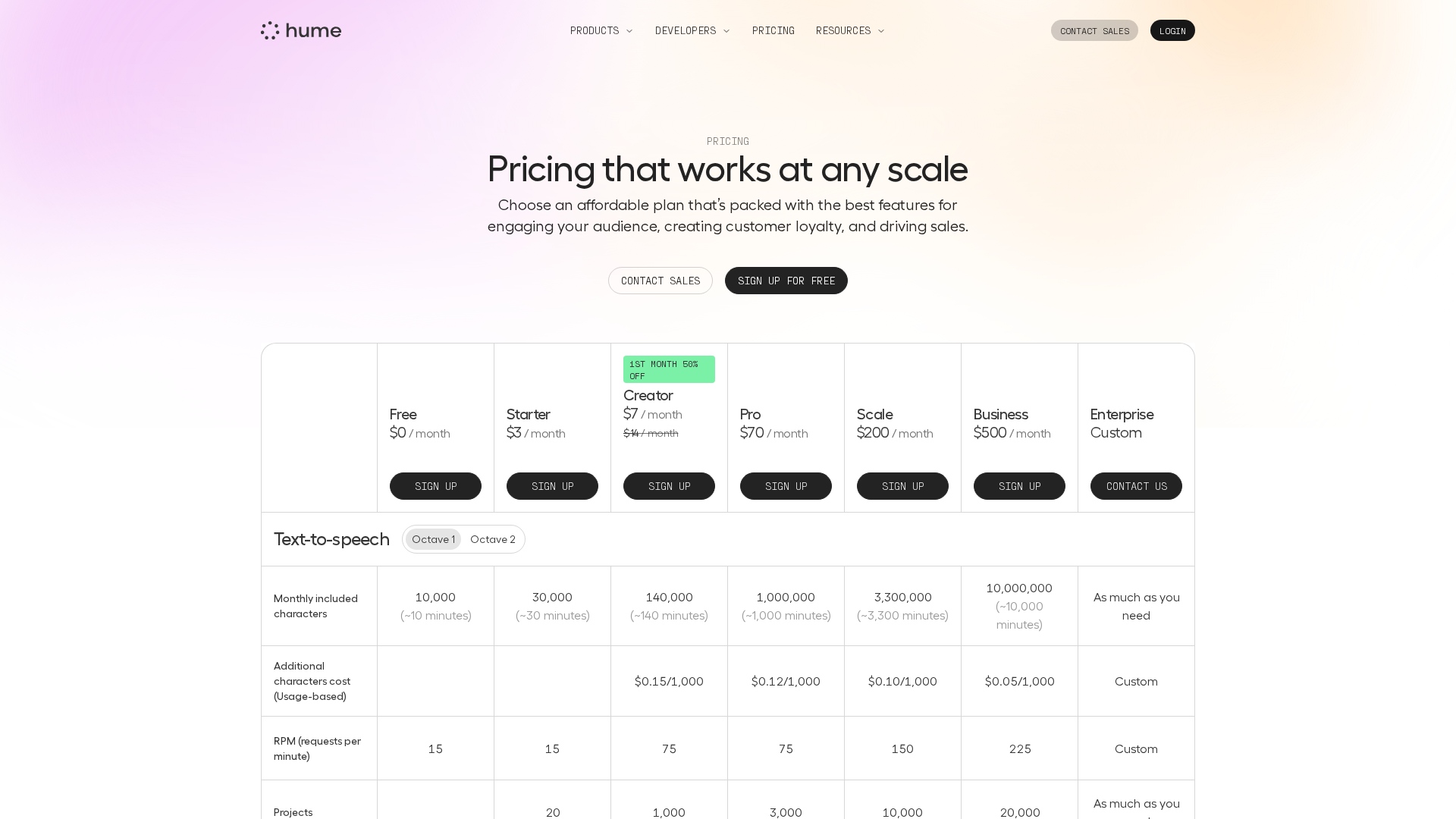Sign up for the Business plan
The image size is (1456, 819).
pyautogui.click(x=1019, y=486)
